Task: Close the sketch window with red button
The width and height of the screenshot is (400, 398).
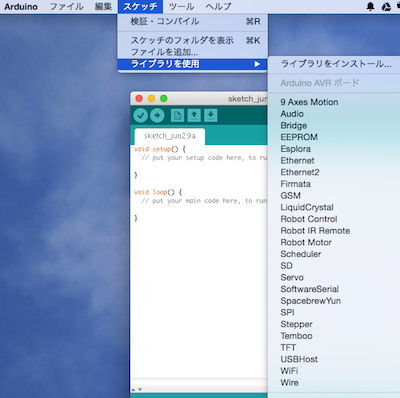Action: pos(139,98)
